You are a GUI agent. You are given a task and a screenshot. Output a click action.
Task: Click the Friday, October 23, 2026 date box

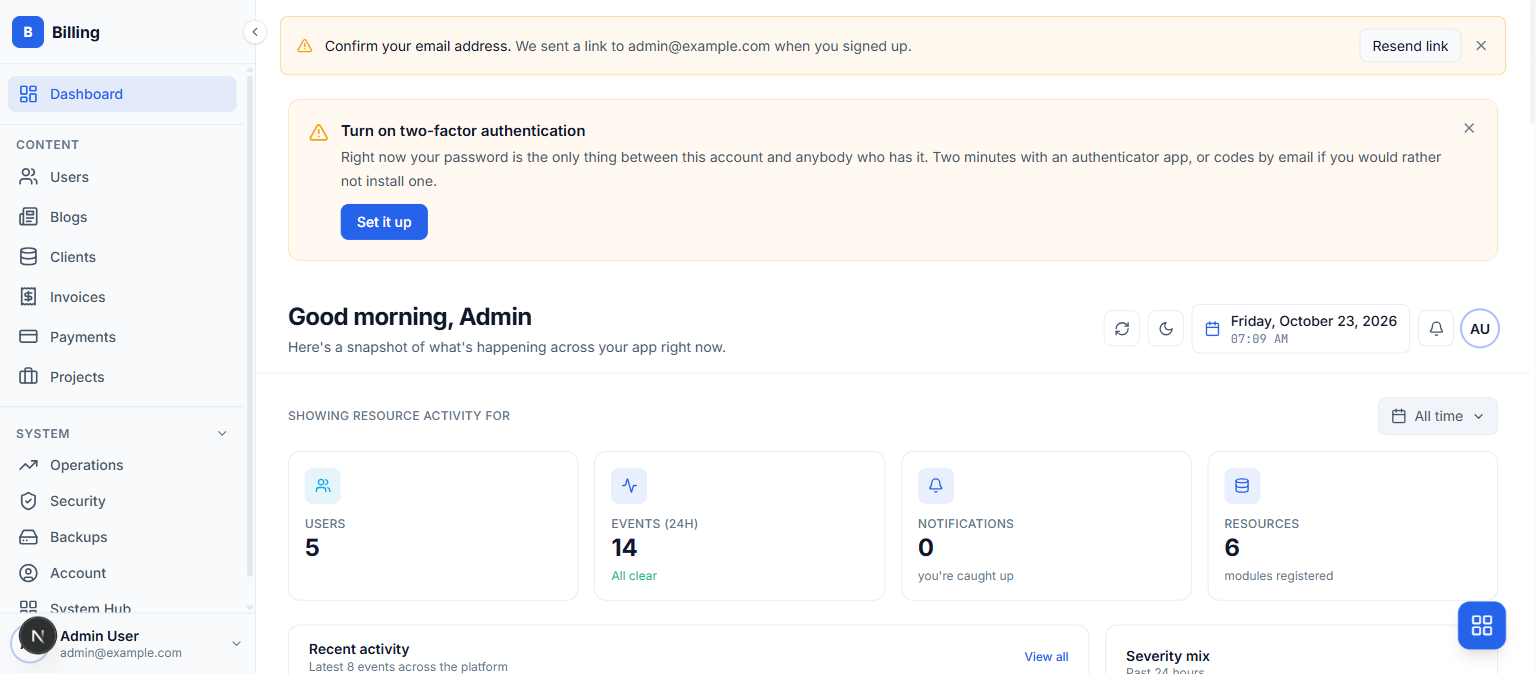click(1301, 329)
